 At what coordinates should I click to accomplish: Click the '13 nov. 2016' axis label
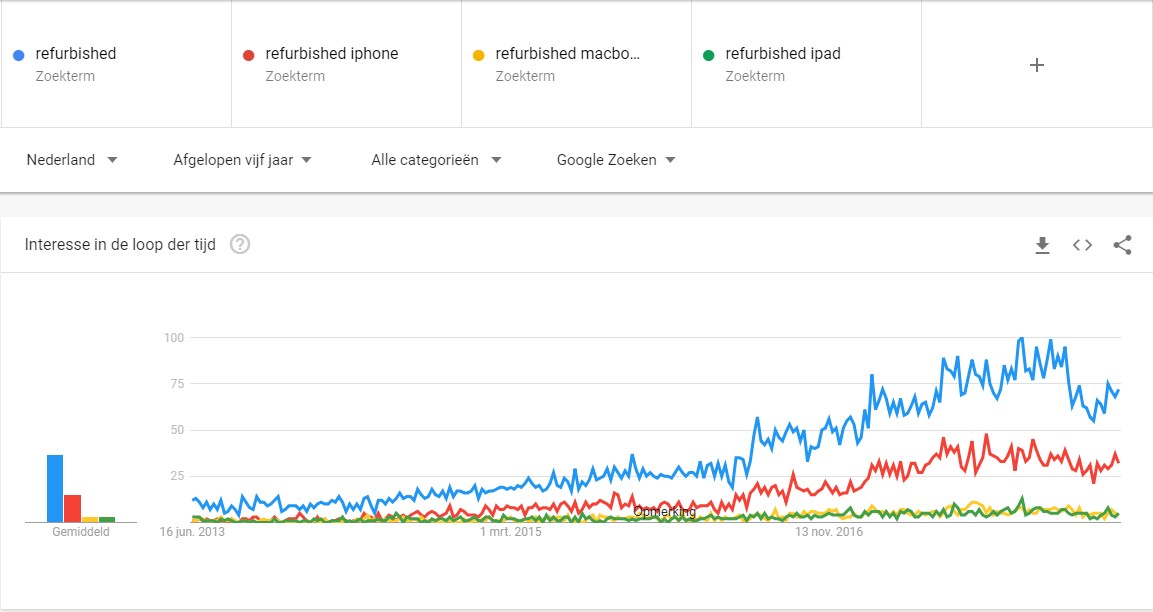click(x=828, y=532)
